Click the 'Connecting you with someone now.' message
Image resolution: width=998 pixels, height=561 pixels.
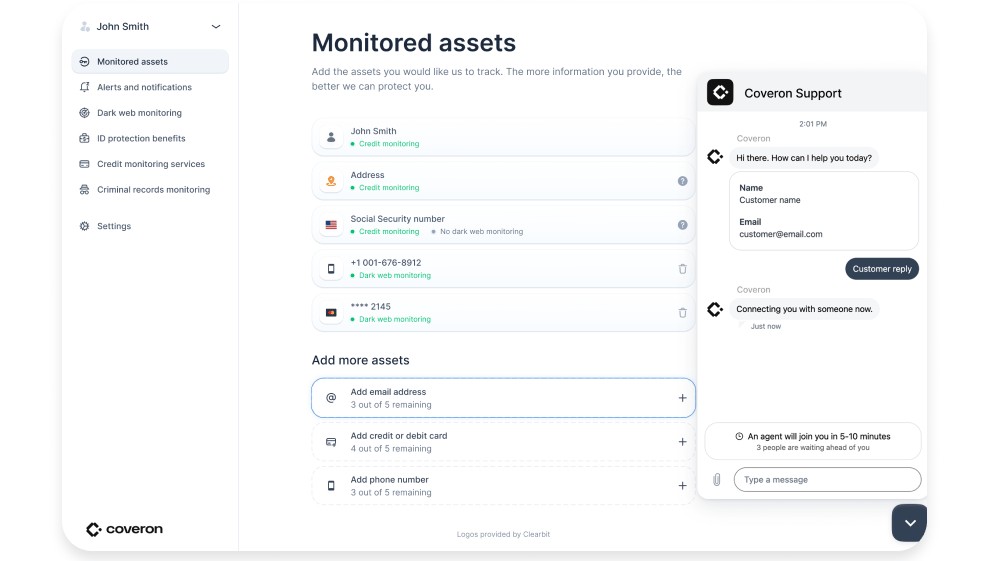[804, 309]
